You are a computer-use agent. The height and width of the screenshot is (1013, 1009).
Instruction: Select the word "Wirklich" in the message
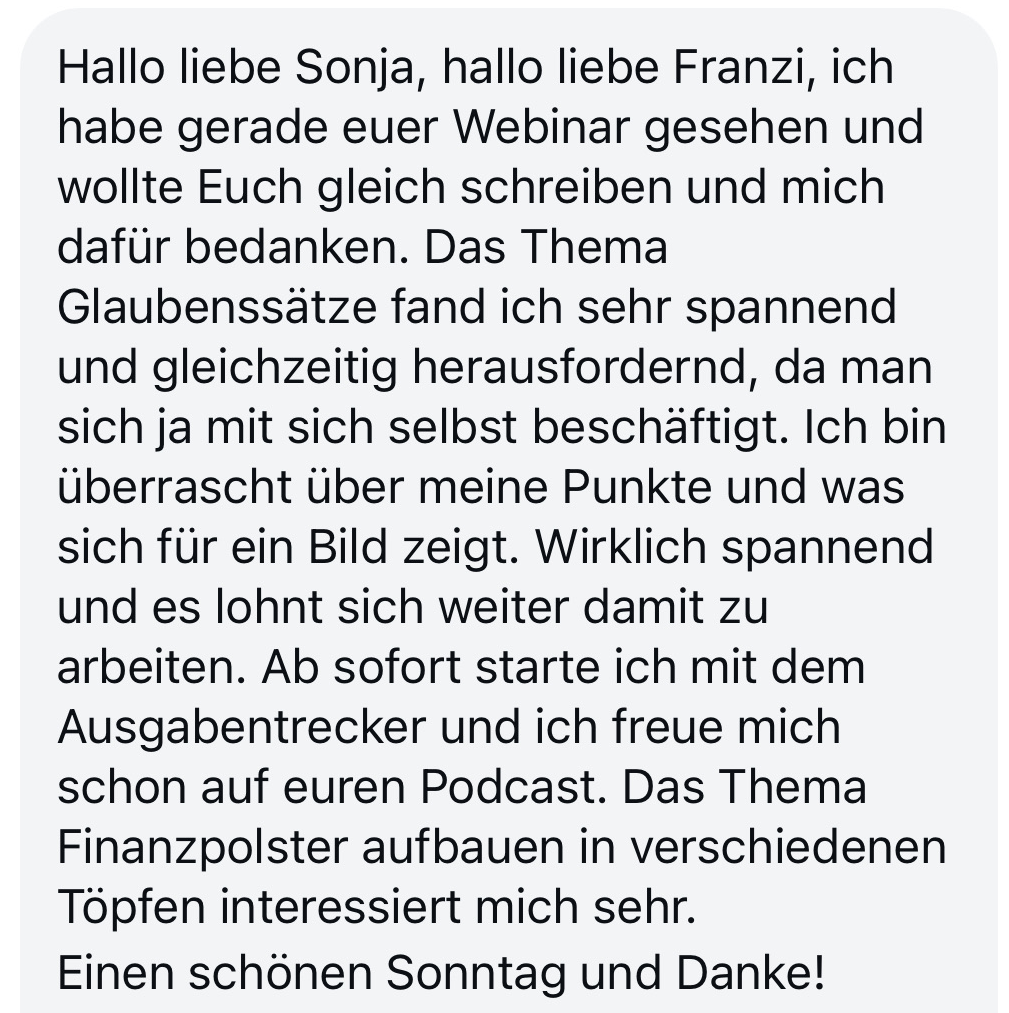tap(621, 547)
